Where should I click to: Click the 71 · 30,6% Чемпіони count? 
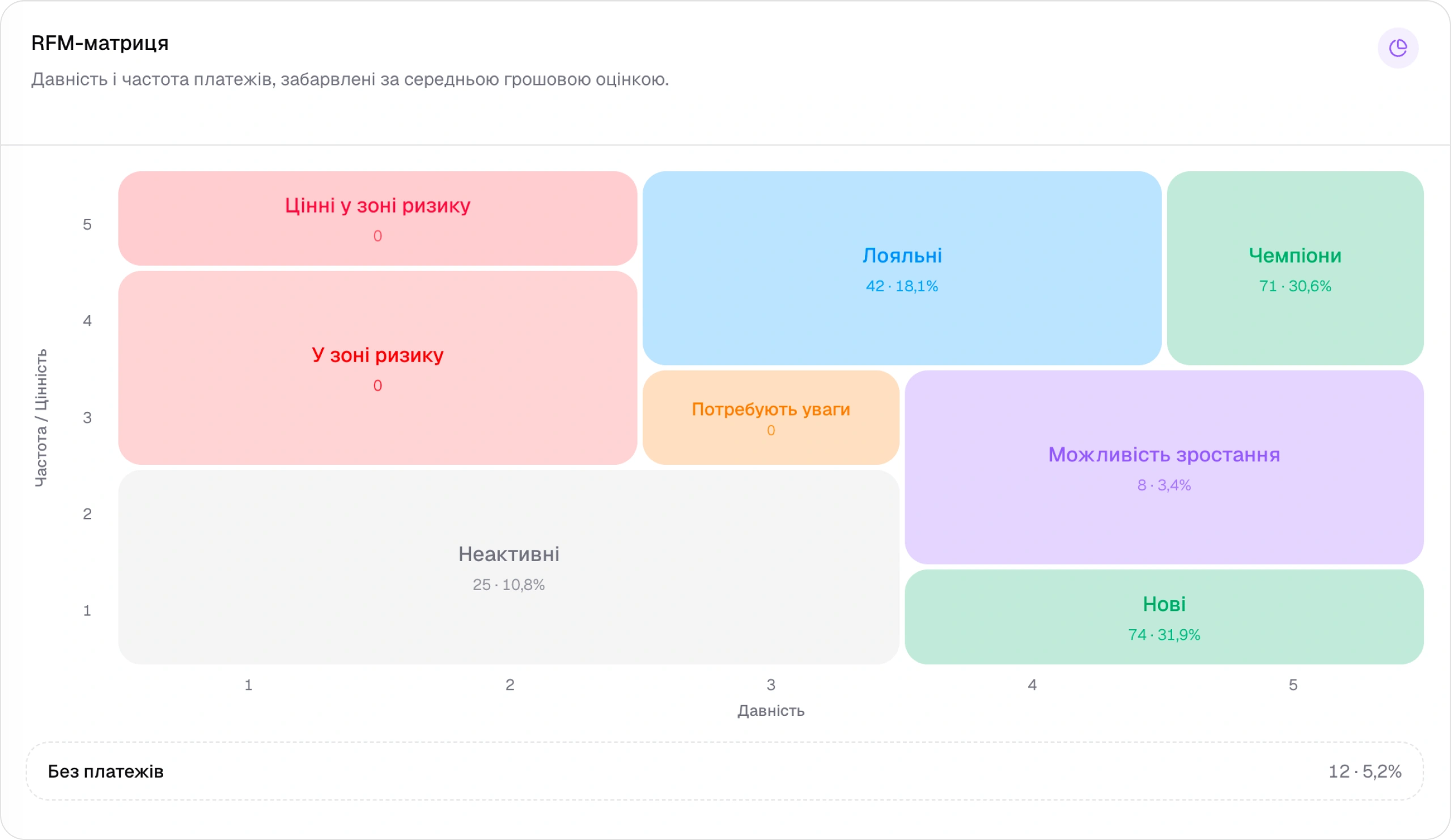click(1295, 286)
